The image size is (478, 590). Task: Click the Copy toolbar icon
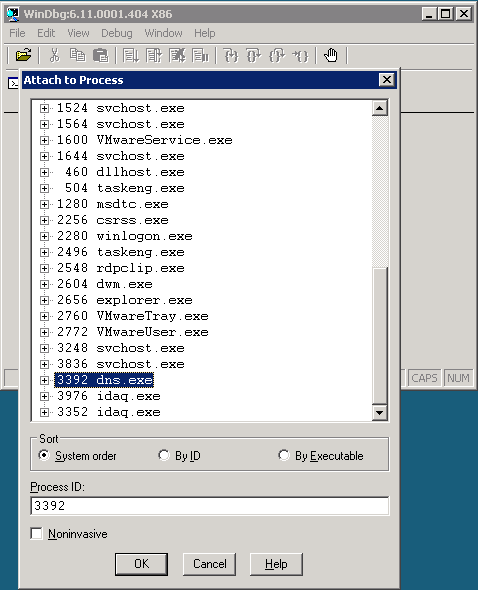tap(78, 55)
